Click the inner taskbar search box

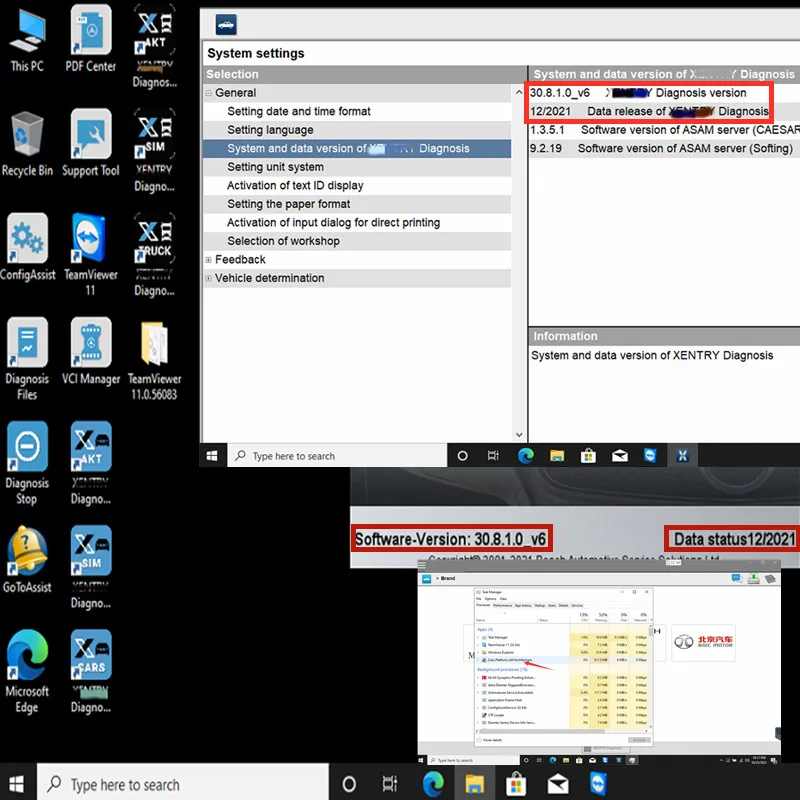pos(337,456)
